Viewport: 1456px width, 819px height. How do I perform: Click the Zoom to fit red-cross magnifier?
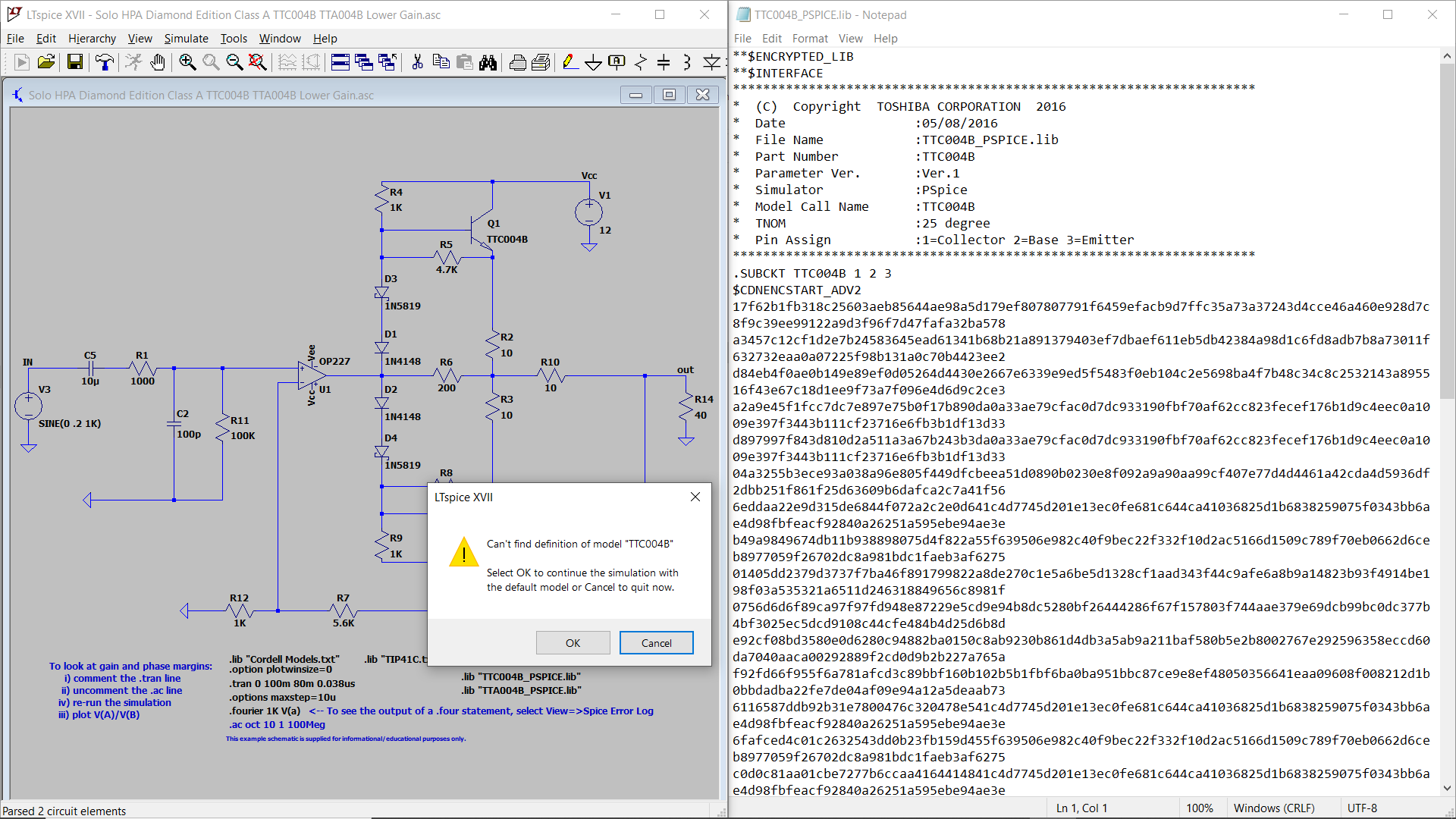tap(258, 62)
